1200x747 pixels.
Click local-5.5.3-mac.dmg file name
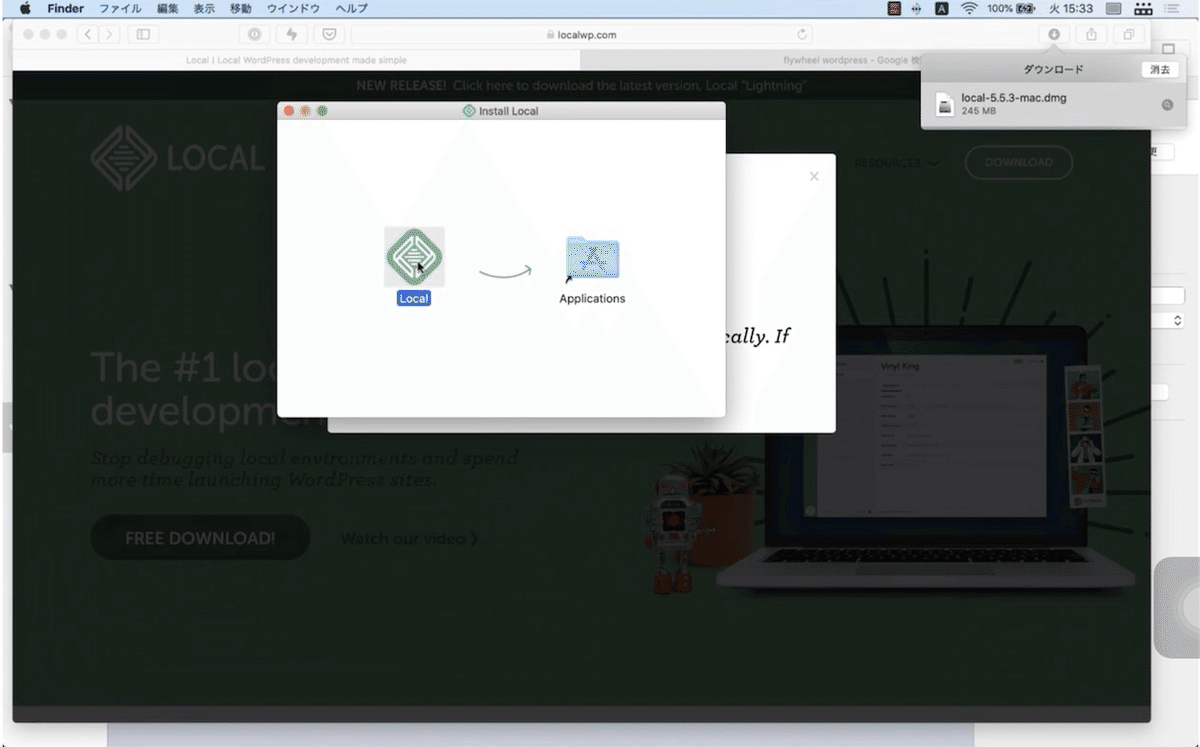(x=1013, y=98)
